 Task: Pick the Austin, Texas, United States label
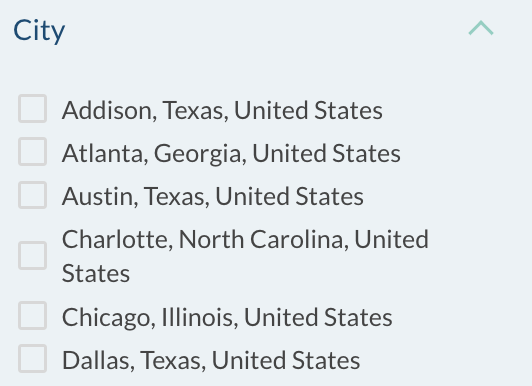[x=213, y=196]
